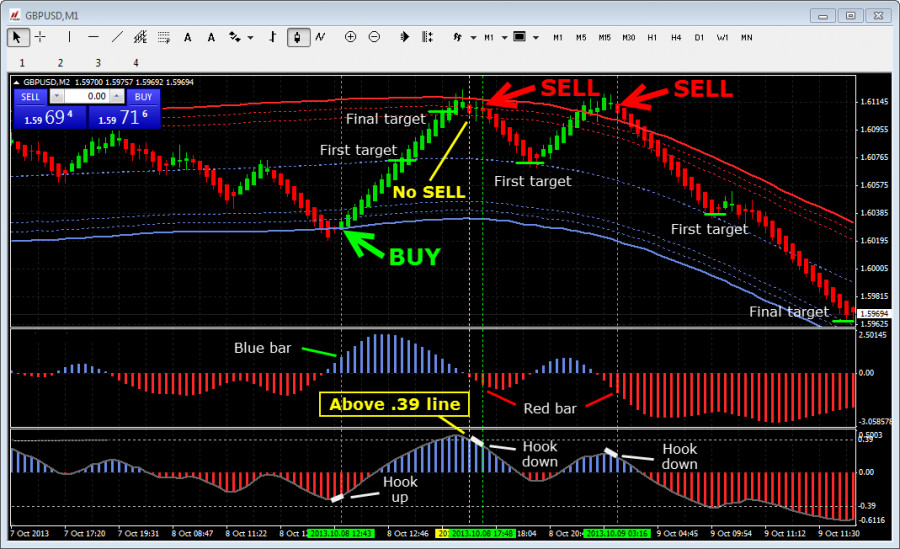Screen dimensions: 900x549
Task: Switch to M5 timeframe
Action: (581, 38)
